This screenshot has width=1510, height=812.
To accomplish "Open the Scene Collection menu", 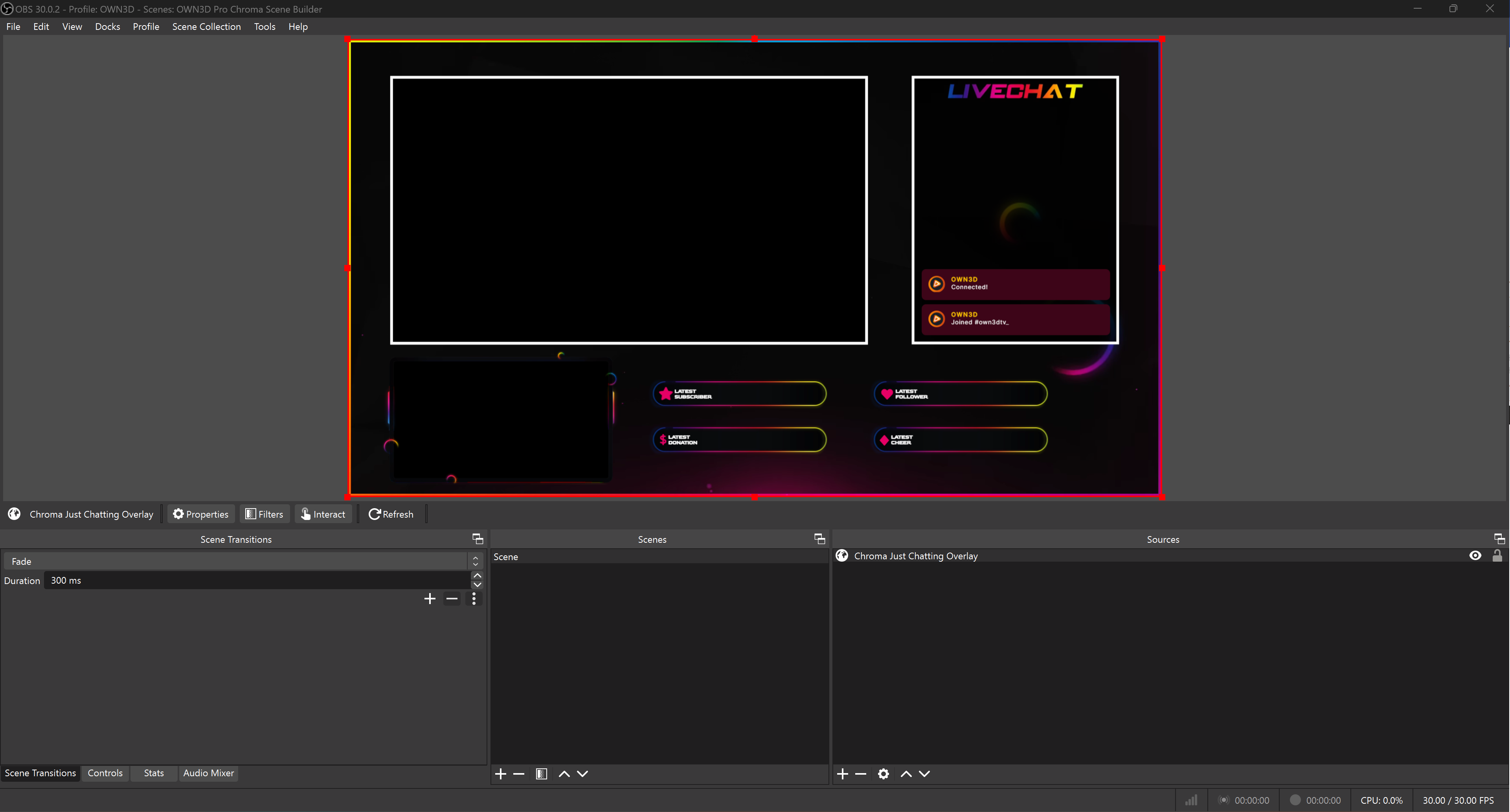I will (x=206, y=26).
